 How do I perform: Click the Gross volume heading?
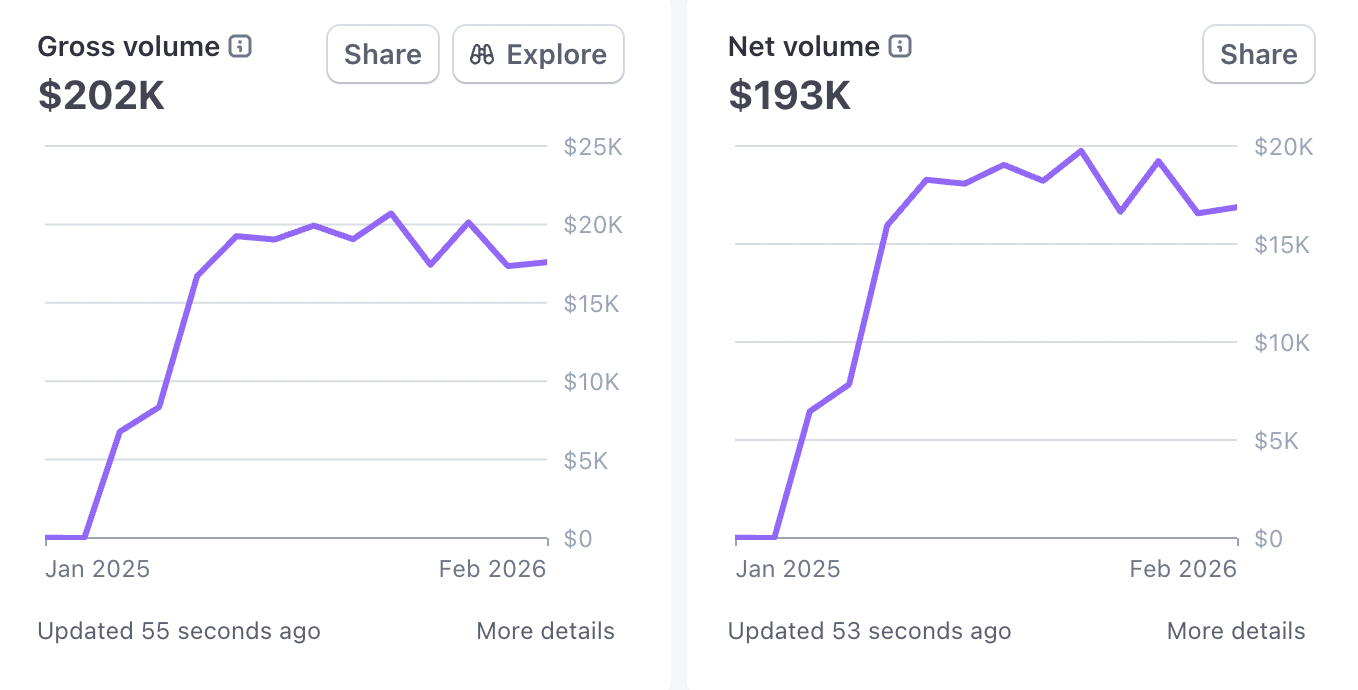coord(128,46)
